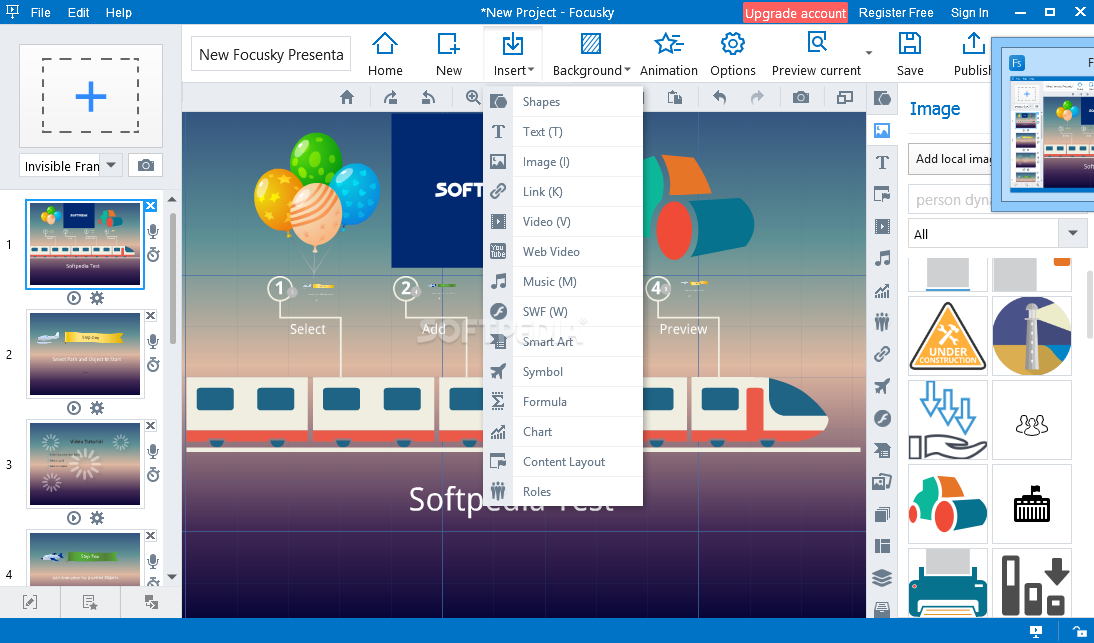This screenshot has height=643, width=1094.
Task: Click the add new frame plus box
Action: (91, 96)
